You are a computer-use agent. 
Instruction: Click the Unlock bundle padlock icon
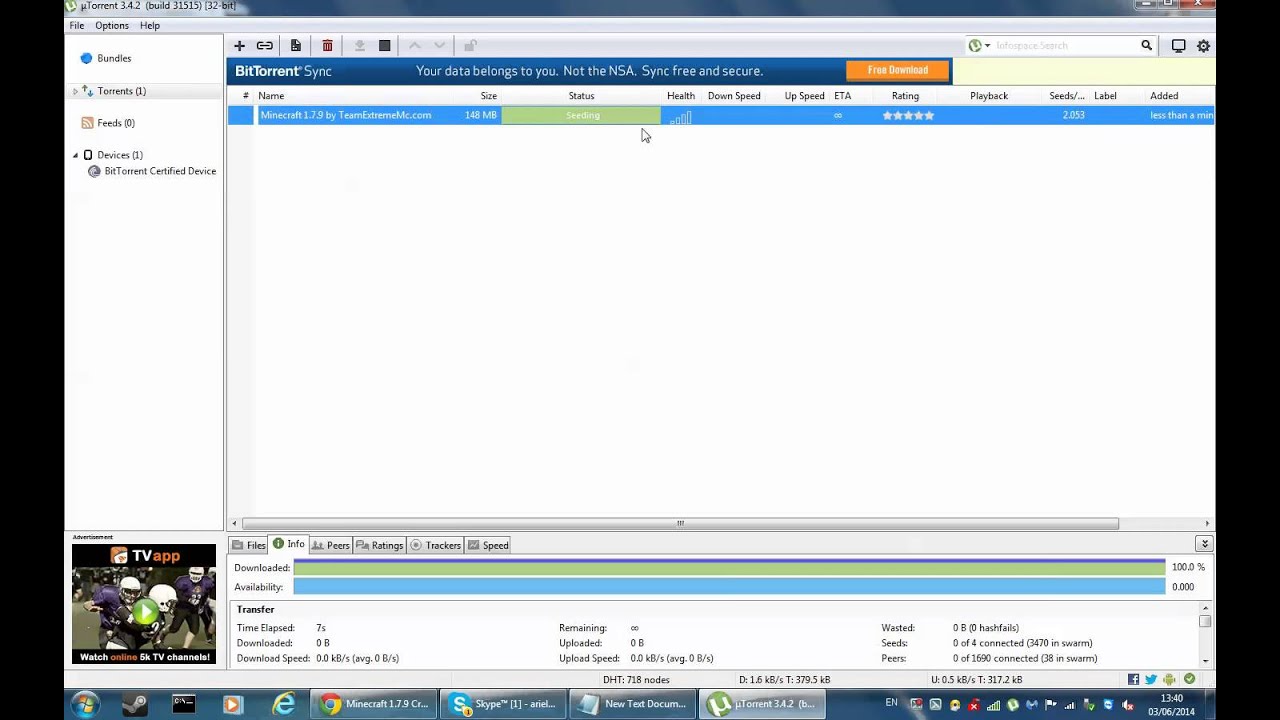470,46
